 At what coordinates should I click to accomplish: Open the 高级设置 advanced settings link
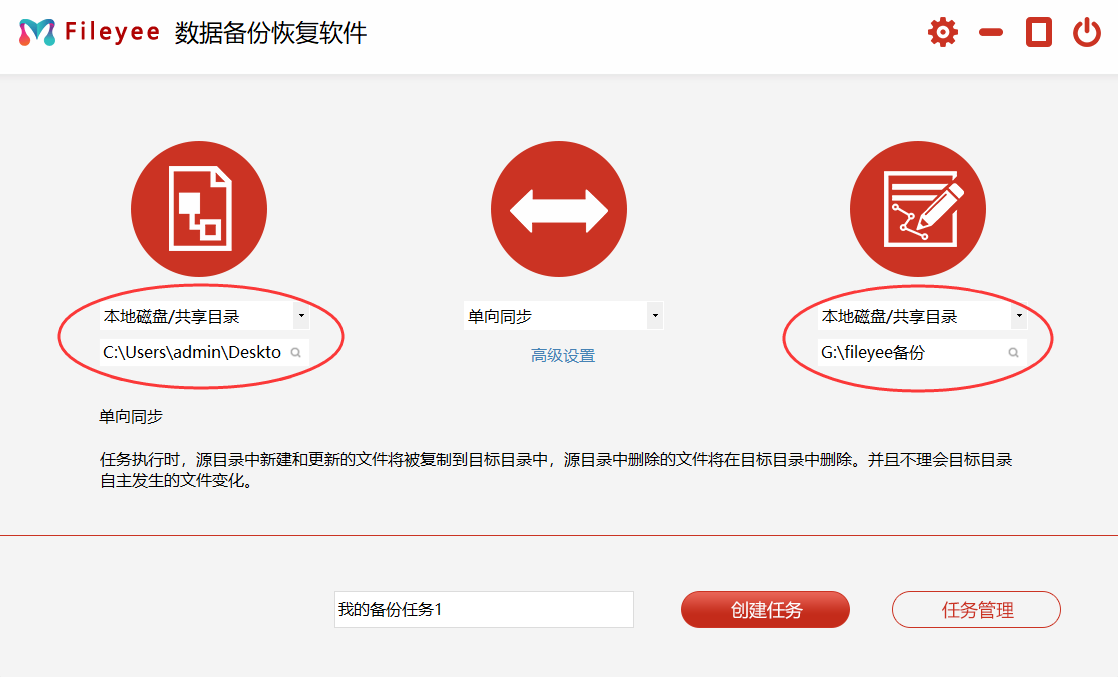click(563, 356)
